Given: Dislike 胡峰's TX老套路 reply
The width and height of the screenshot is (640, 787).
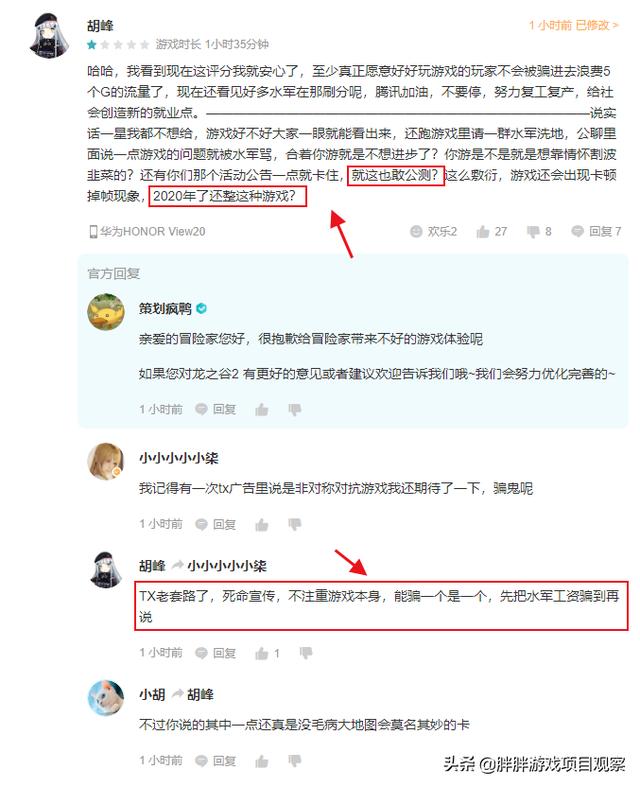Looking at the screenshot, I should [x=306, y=653].
